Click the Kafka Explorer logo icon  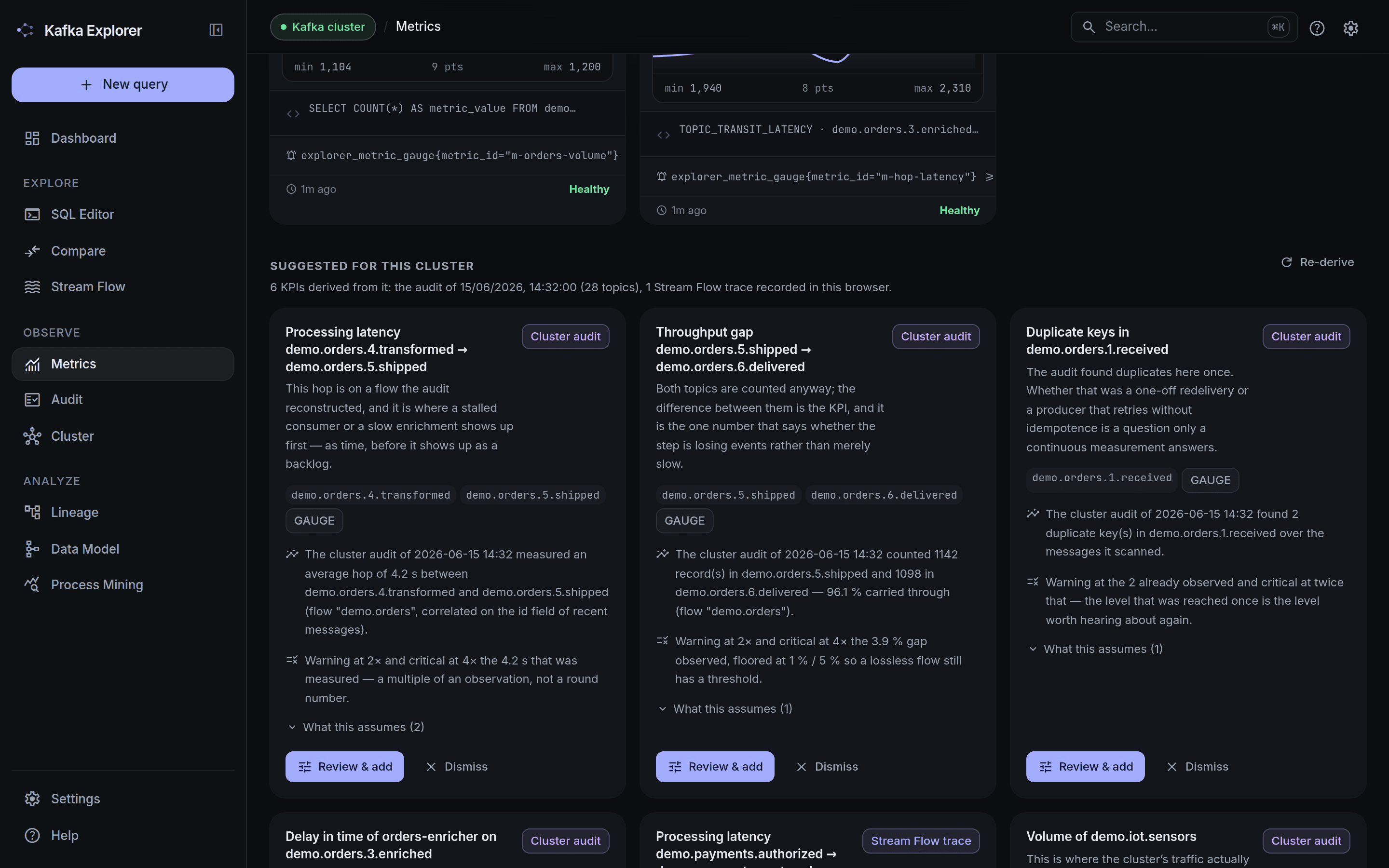(x=25, y=30)
